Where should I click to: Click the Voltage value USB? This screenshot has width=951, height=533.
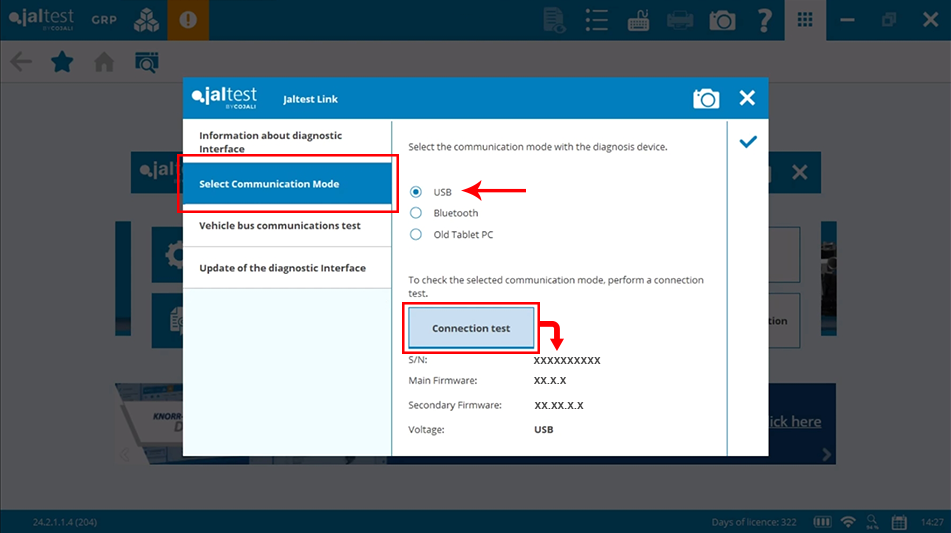click(543, 429)
